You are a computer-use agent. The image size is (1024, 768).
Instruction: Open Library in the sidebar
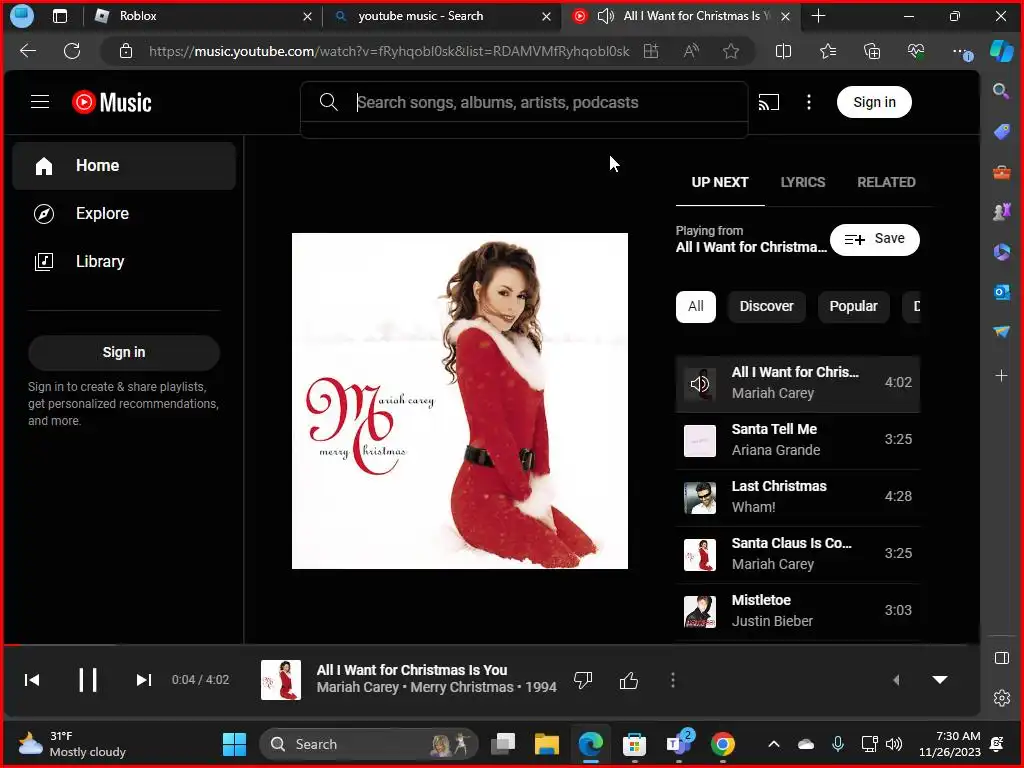124,262
